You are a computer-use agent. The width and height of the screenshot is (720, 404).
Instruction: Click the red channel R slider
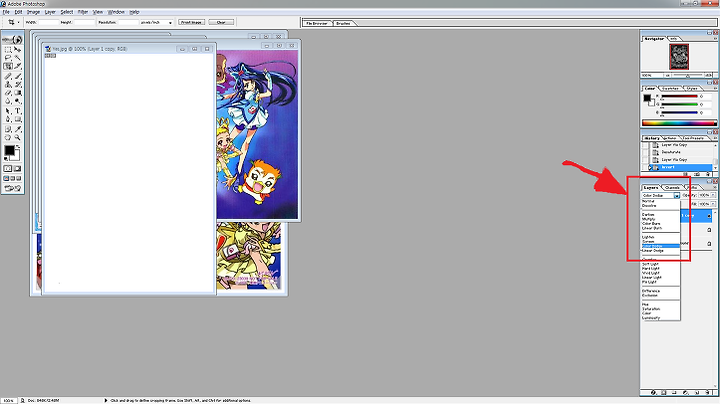pyautogui.click(x=679, y=96)
